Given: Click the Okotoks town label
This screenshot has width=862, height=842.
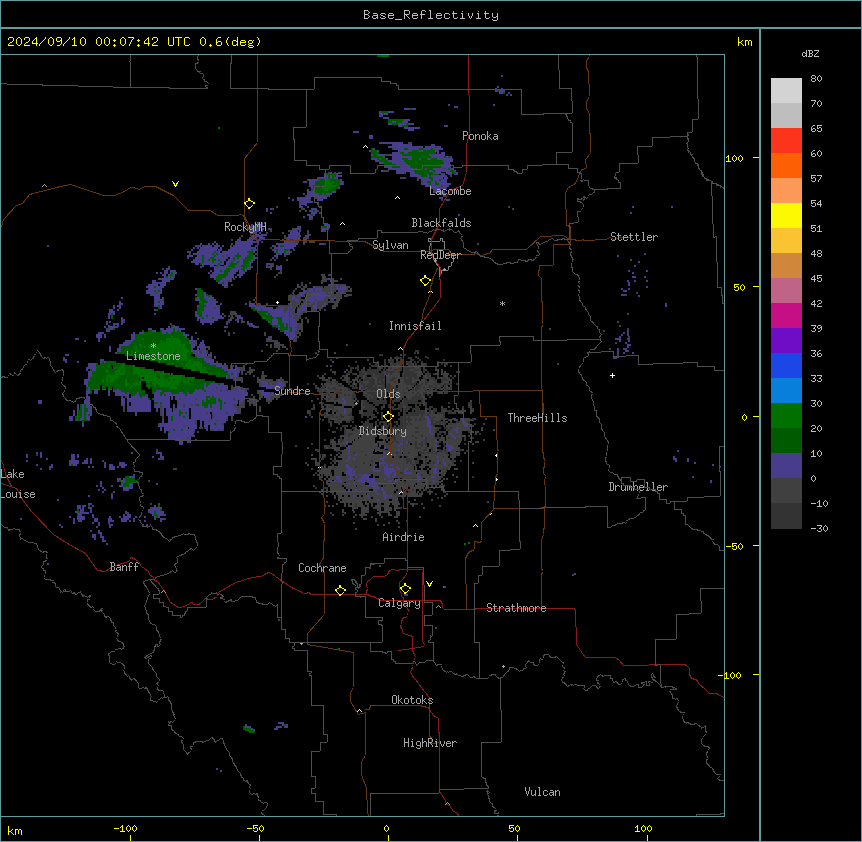Looking at the screenshot, I should 412,700.
